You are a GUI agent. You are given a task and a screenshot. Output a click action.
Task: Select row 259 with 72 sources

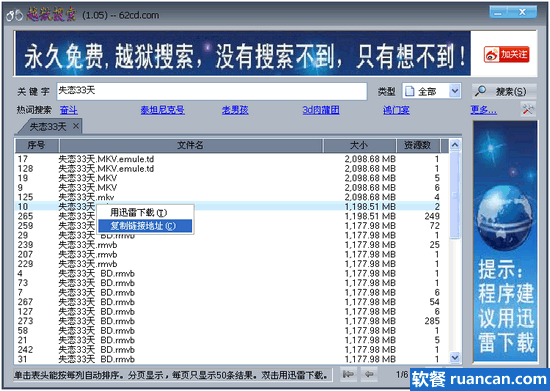232,225
